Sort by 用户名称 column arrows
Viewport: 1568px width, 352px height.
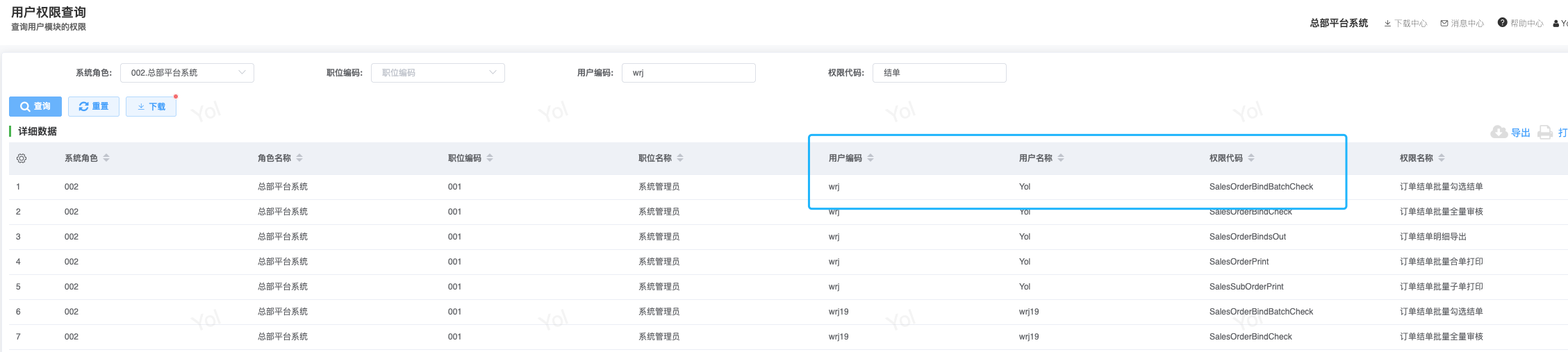tap(1061, 158)
